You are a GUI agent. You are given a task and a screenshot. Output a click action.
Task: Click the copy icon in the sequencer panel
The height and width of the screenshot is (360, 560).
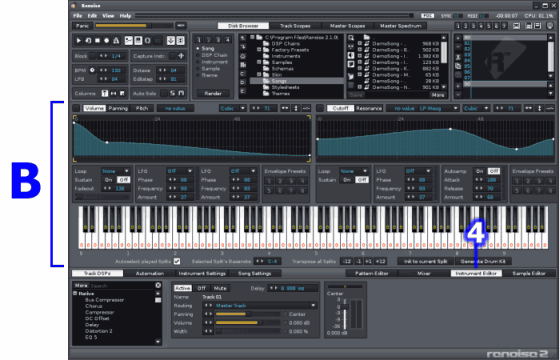click(x=458, y=66)
